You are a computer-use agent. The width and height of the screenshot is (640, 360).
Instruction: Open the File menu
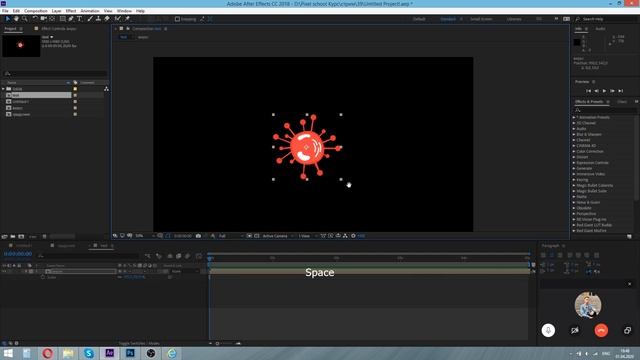click(5, 11)
